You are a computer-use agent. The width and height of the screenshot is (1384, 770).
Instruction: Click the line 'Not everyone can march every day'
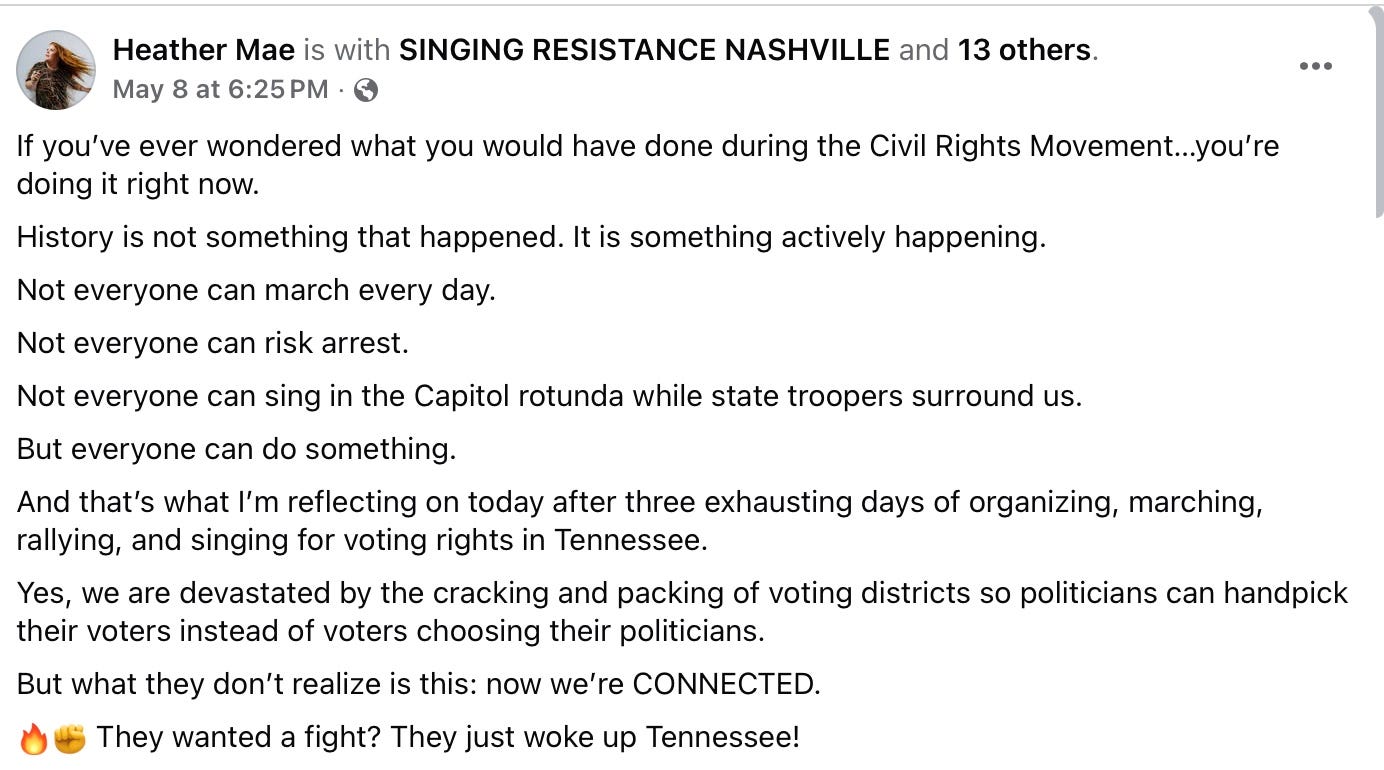pos(256,290)
